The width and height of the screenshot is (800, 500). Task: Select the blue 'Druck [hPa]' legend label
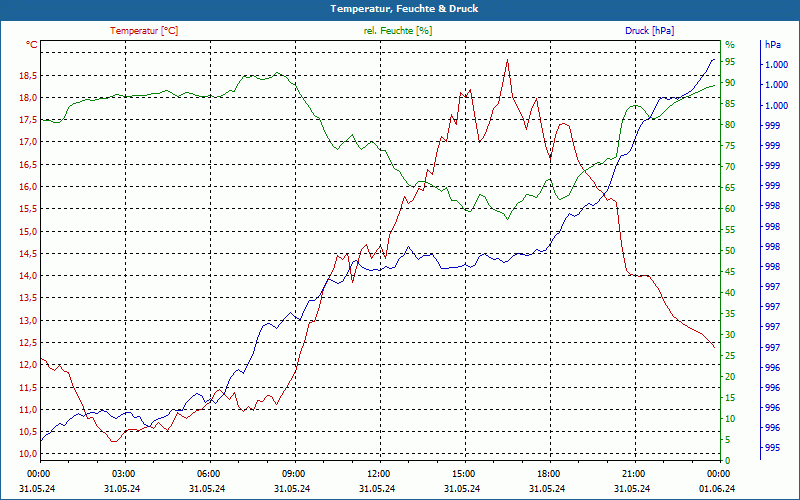[x=649, y=31]
